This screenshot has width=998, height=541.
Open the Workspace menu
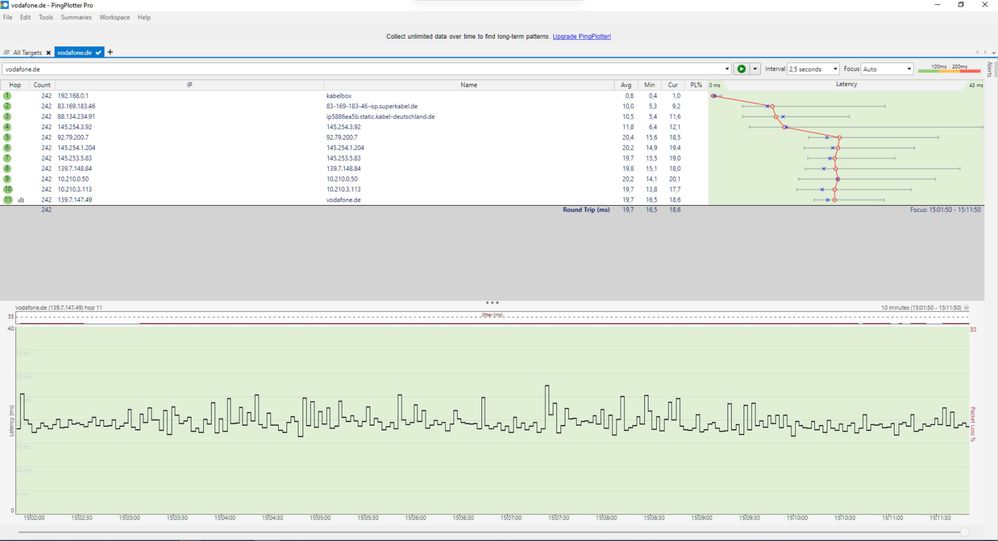click(x=115, y=17)
